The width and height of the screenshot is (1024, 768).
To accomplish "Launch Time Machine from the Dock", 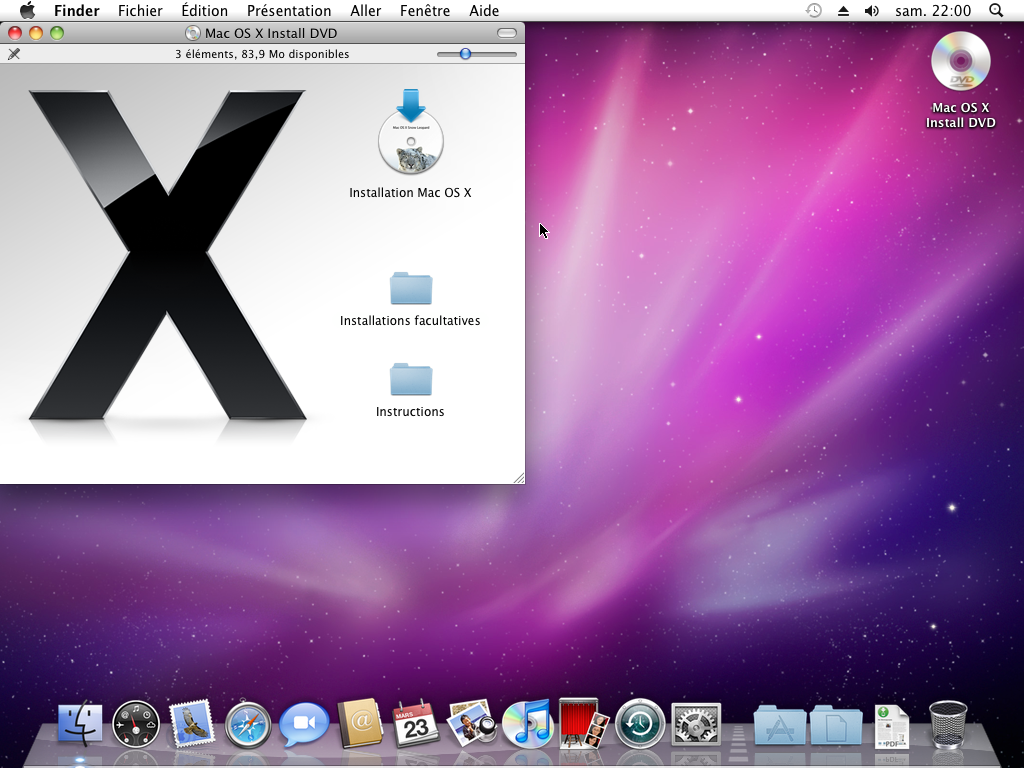I will coord(640,724).
